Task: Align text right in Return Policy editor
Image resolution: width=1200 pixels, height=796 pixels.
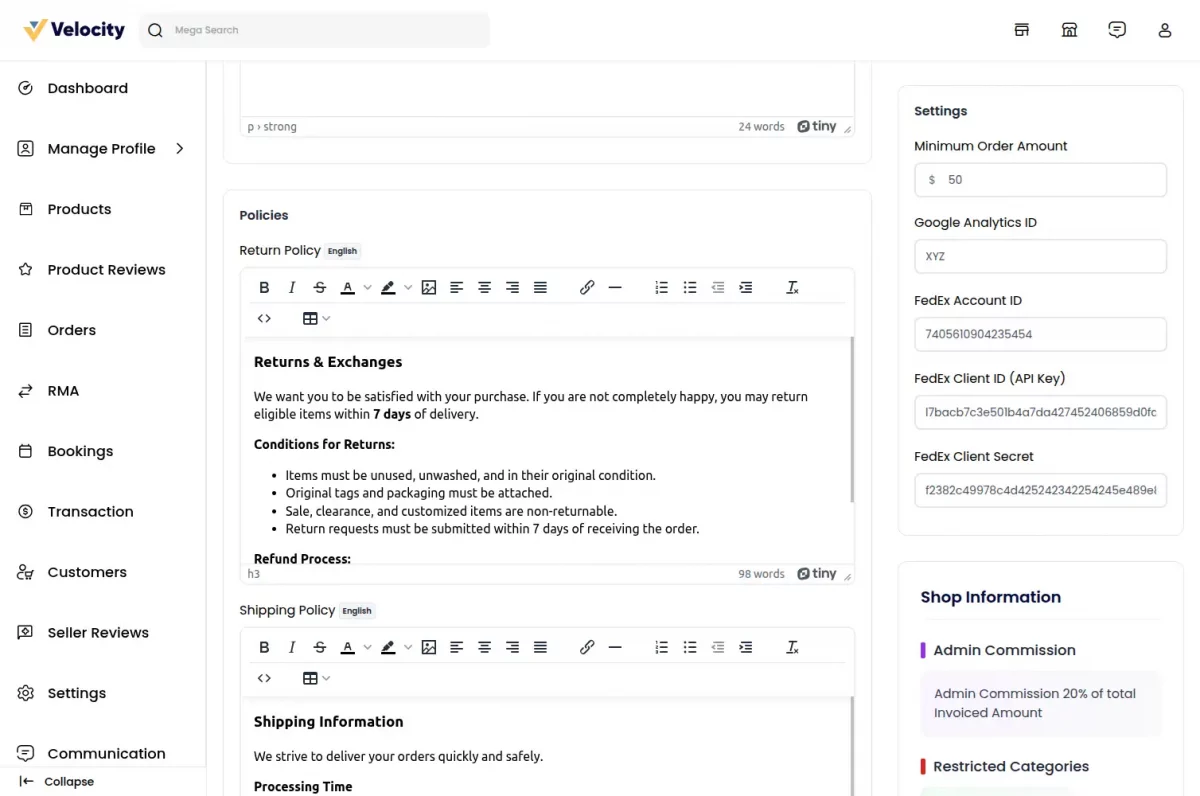Action: pyautogui.click(x=512, y=287)
